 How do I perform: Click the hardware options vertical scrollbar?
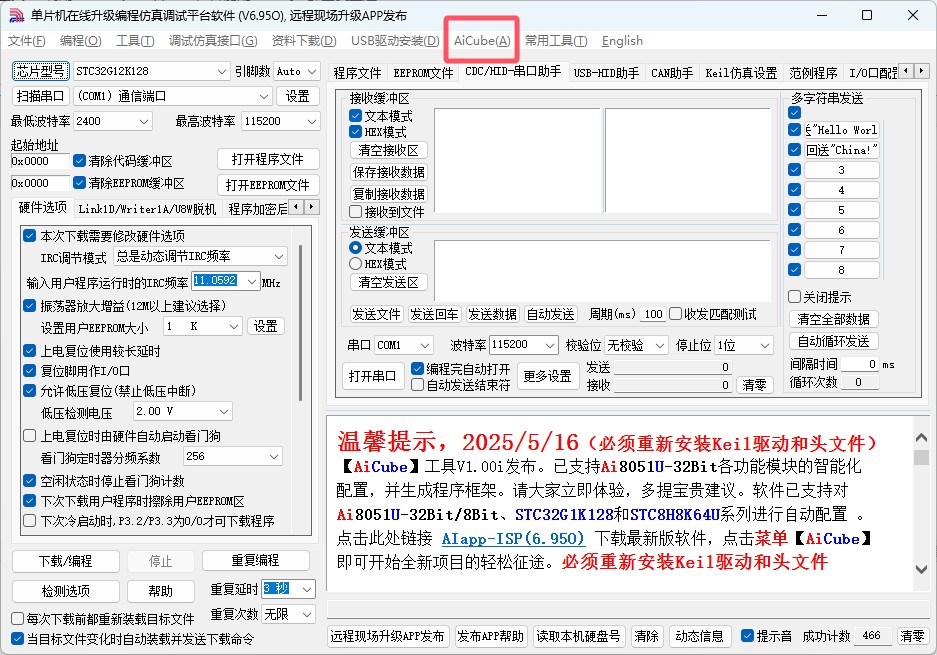pyautogui.click(x=301, y=323)
